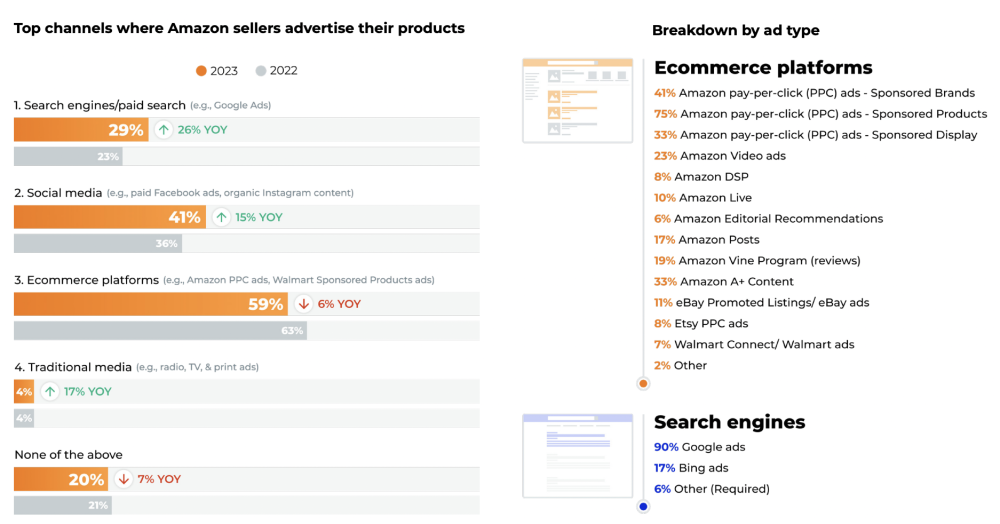Click the Walmart Connect/ Walmart ads entry
1000x524 pixels.
(x=754, y=344)
